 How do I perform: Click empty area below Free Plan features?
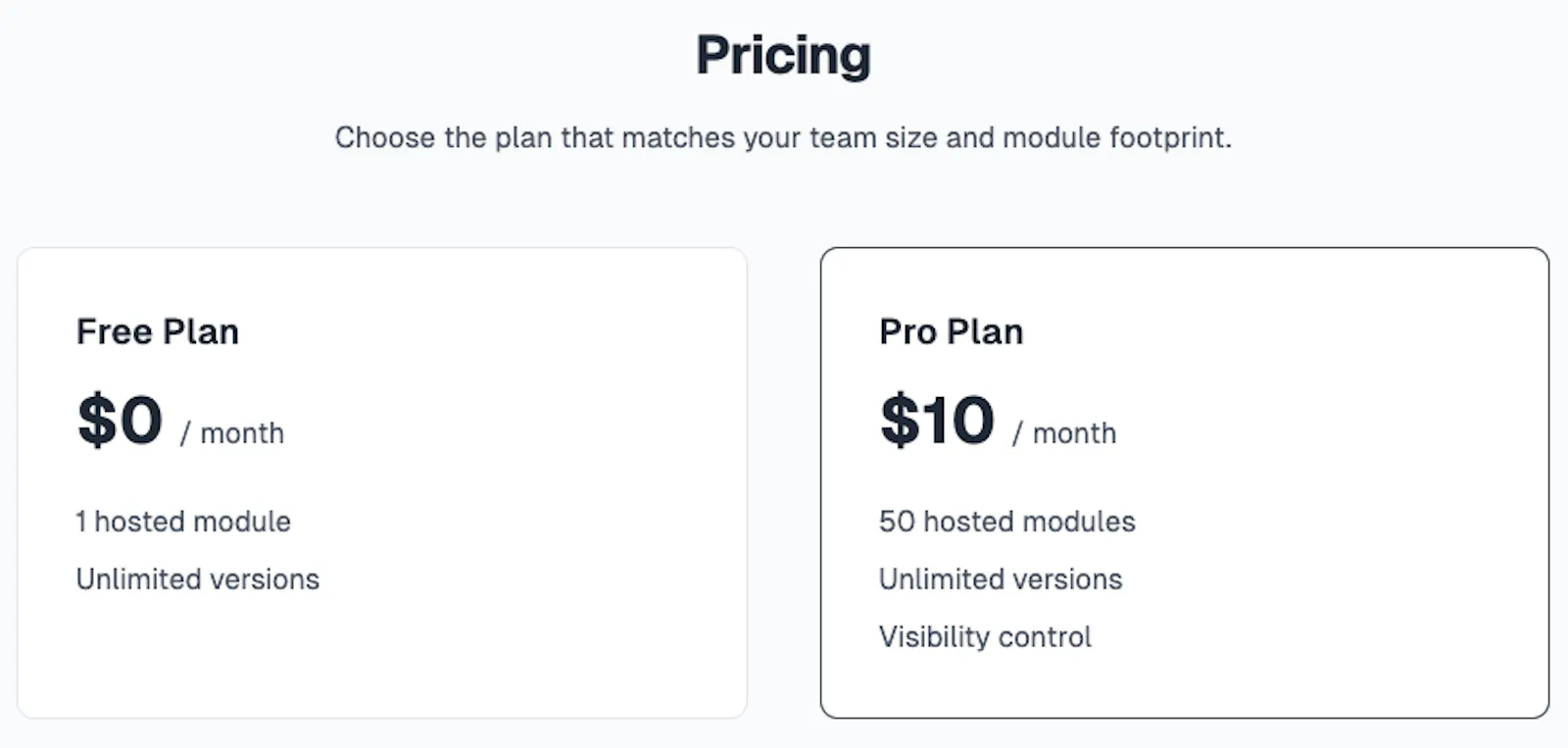tap(382, 657)
